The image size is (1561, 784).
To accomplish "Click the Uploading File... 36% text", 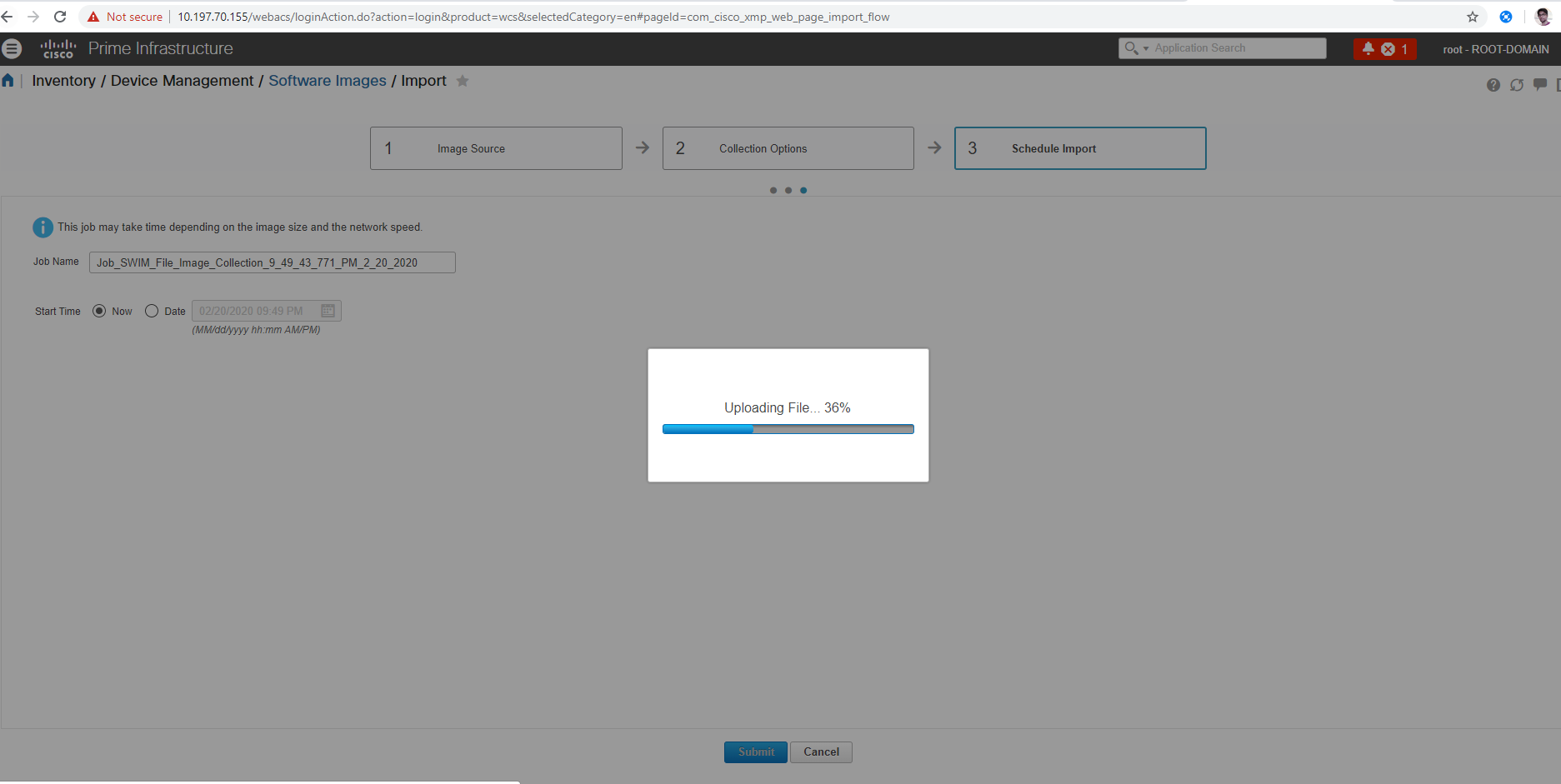I will tap(788, 407).
